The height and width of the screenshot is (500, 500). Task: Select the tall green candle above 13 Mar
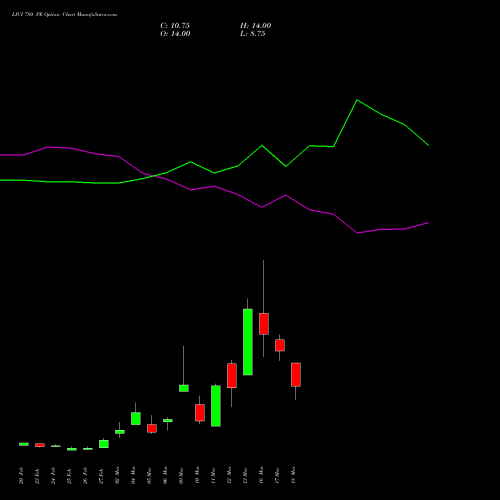pos(248,342)
